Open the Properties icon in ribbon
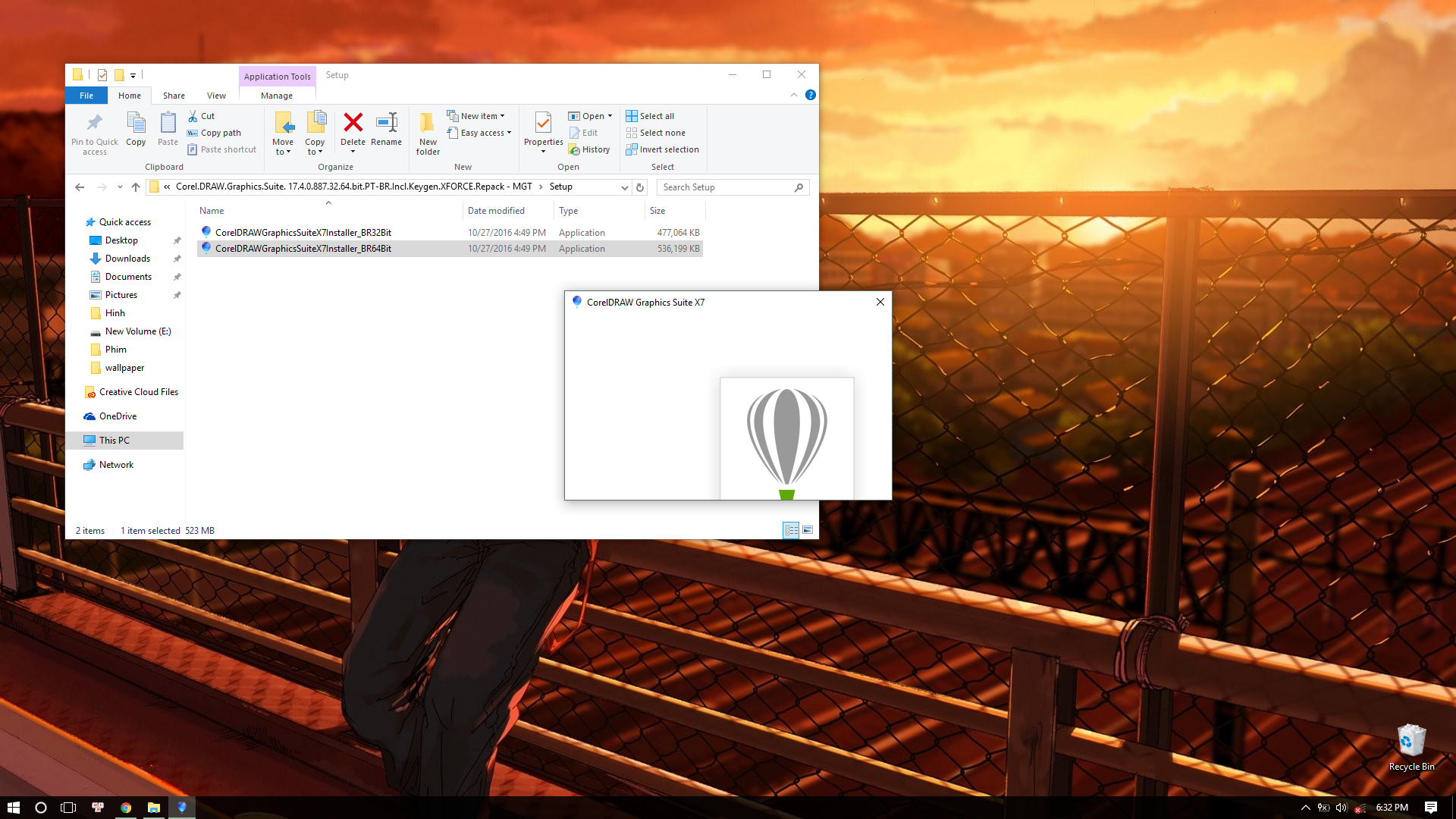The image size is (1456, 819). tap(543, 122)
